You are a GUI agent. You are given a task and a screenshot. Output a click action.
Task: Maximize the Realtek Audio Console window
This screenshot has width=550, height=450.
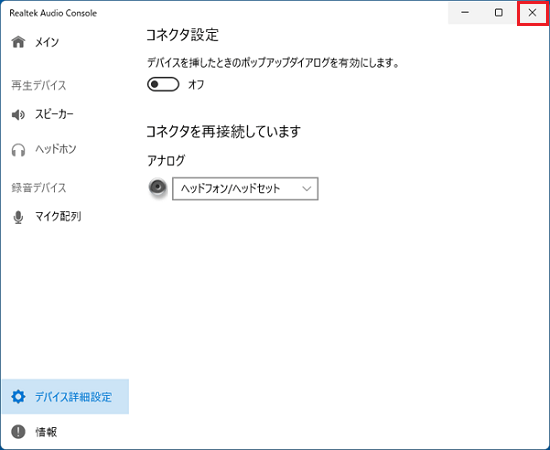[498, 13]
